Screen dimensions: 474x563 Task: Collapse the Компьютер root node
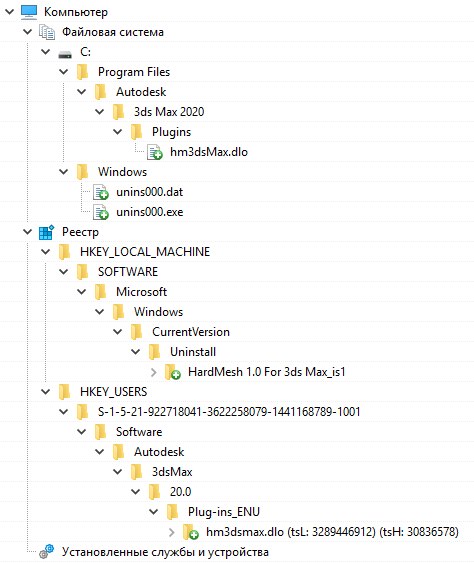tap(10, 12)
